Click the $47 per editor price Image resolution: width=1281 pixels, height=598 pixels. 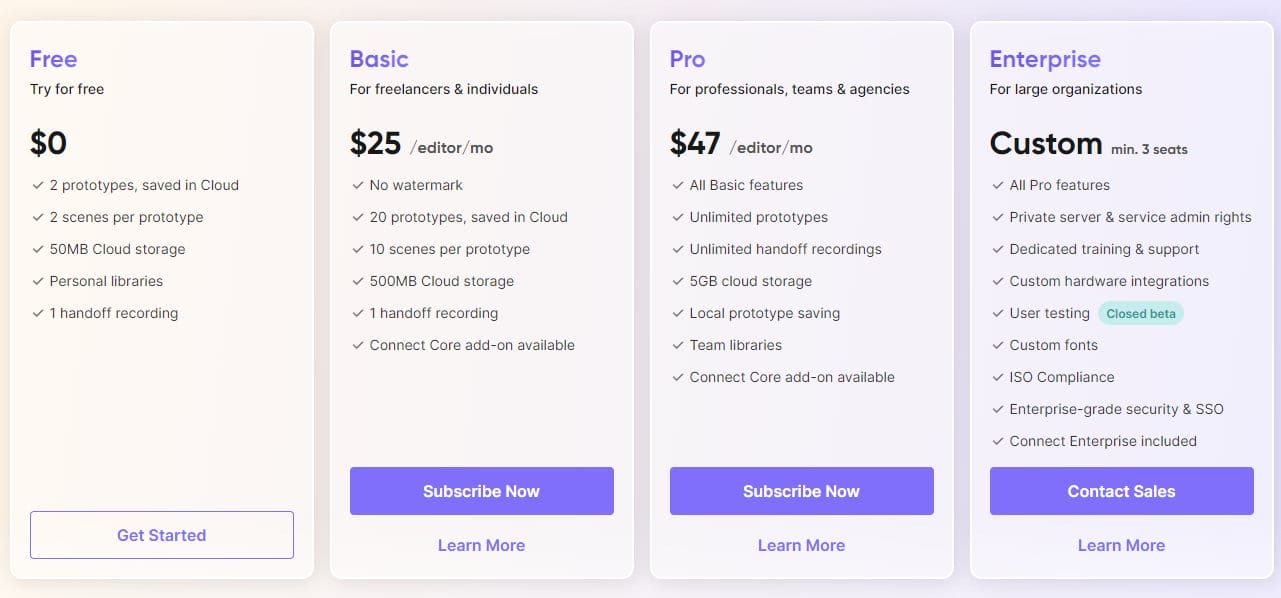(x=741, y=144)
